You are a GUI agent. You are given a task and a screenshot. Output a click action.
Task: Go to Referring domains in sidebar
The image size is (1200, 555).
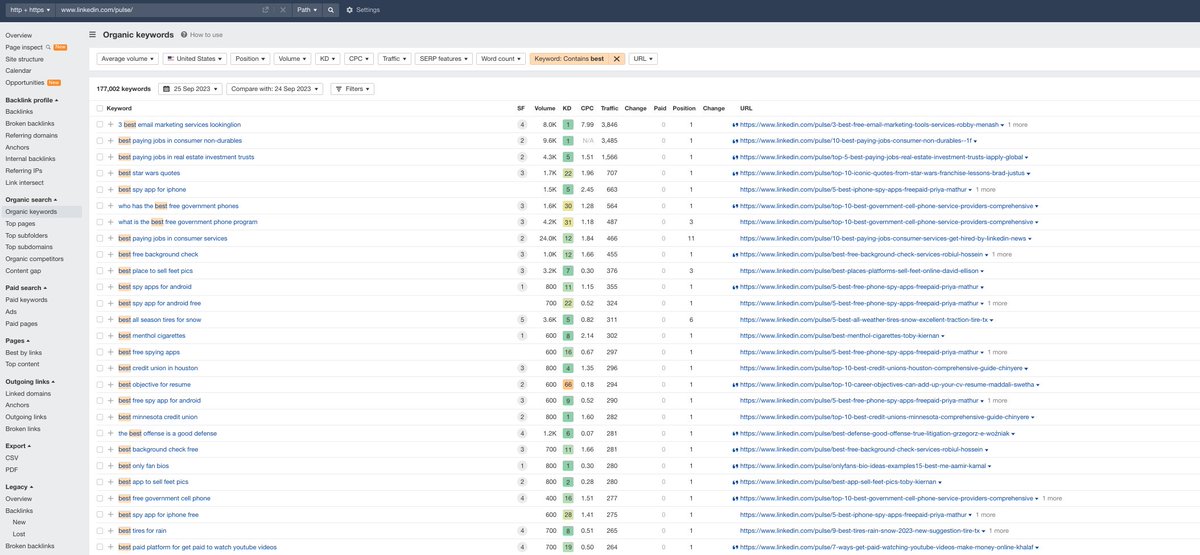[31, 135]
